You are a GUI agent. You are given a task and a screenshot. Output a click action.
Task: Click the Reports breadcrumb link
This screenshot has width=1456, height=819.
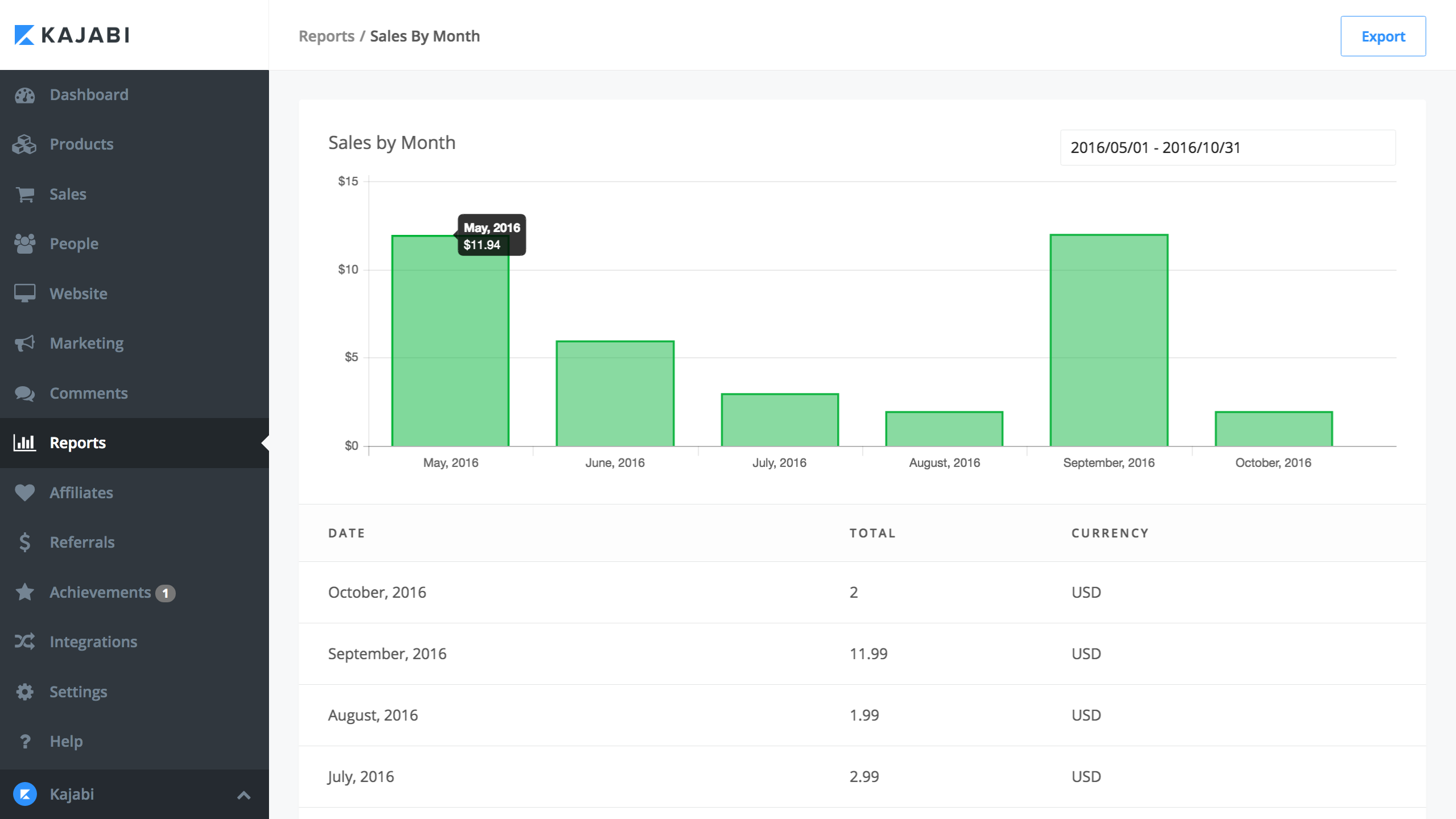coord(326,36)
